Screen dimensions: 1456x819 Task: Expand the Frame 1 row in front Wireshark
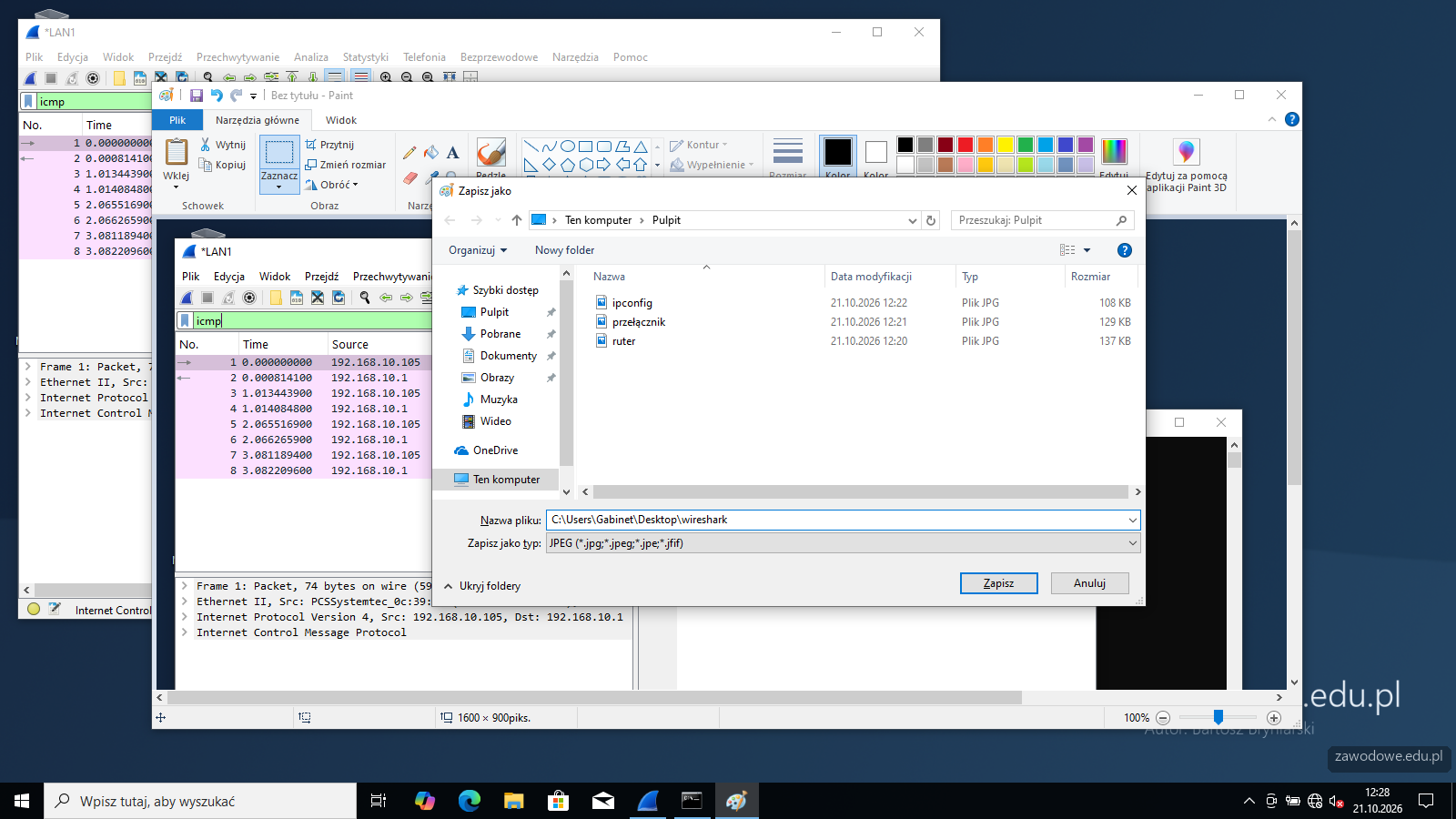click(x=184, y=586)
